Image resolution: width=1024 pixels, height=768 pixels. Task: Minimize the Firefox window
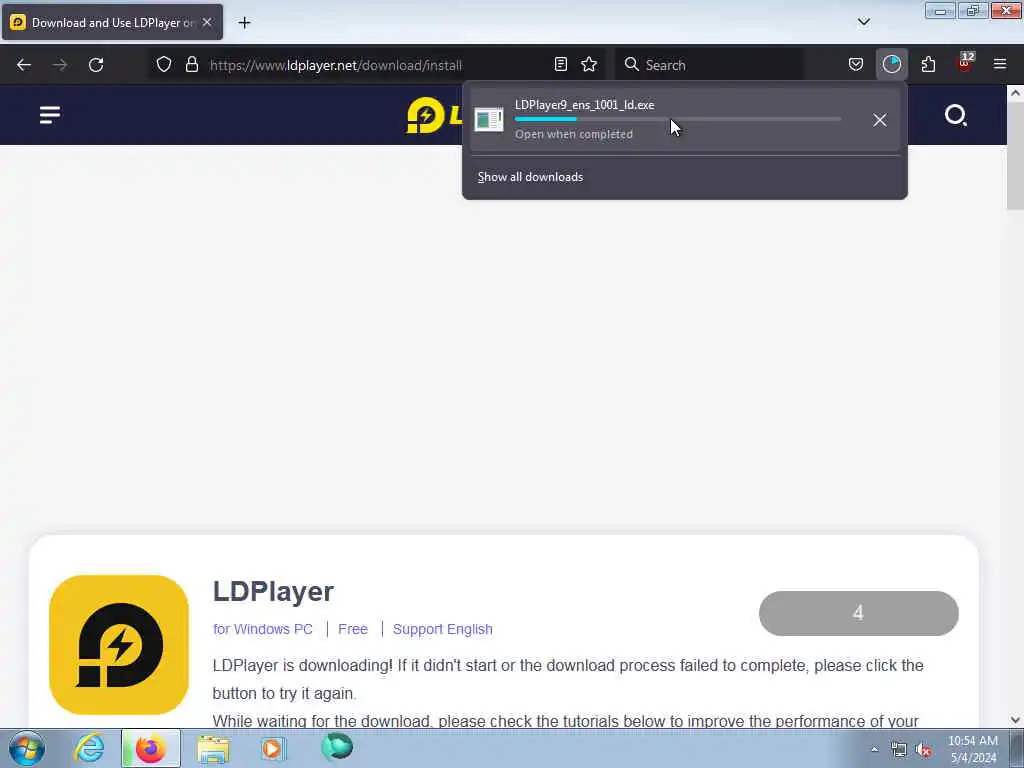click(940, 10)
